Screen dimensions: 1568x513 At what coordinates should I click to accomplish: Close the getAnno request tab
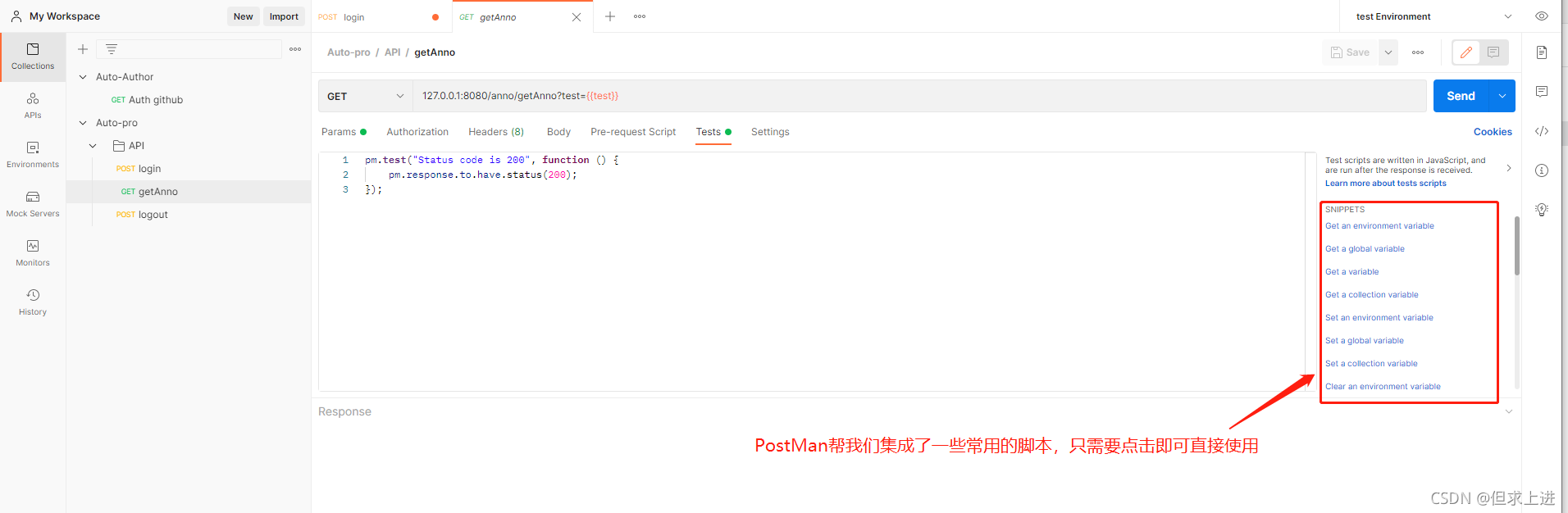click(x=577, y=17)
